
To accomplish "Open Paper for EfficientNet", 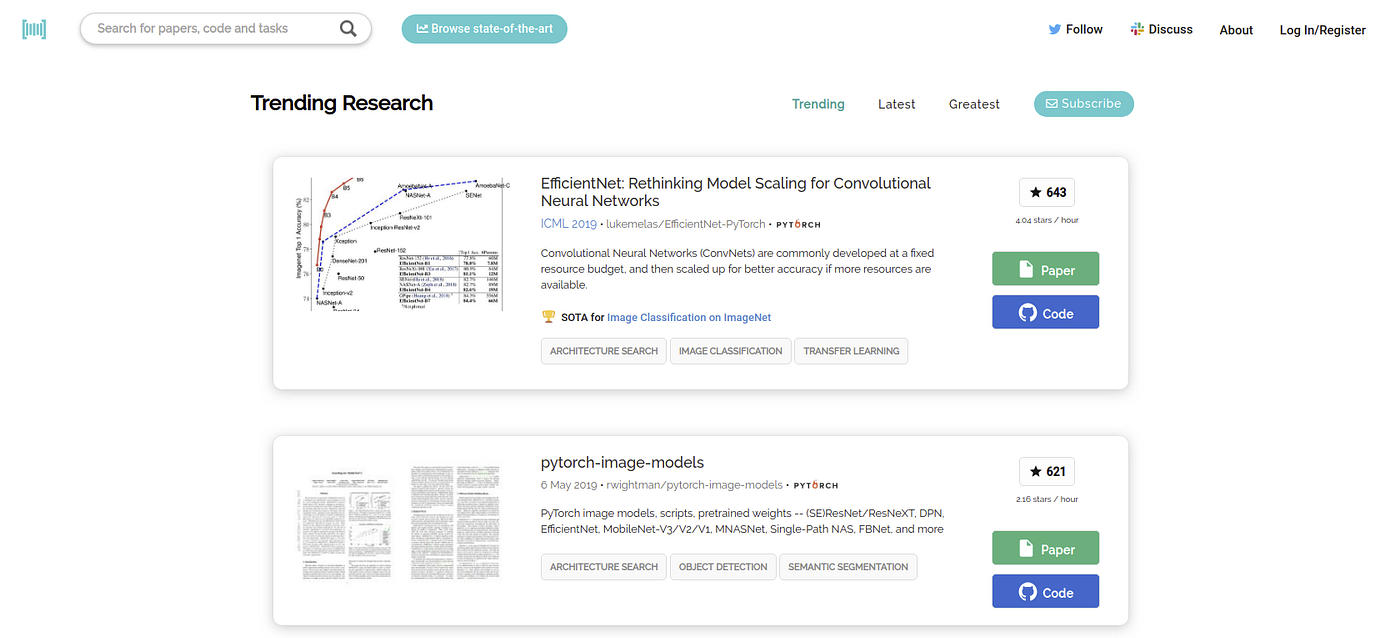I will [1045, 269].
